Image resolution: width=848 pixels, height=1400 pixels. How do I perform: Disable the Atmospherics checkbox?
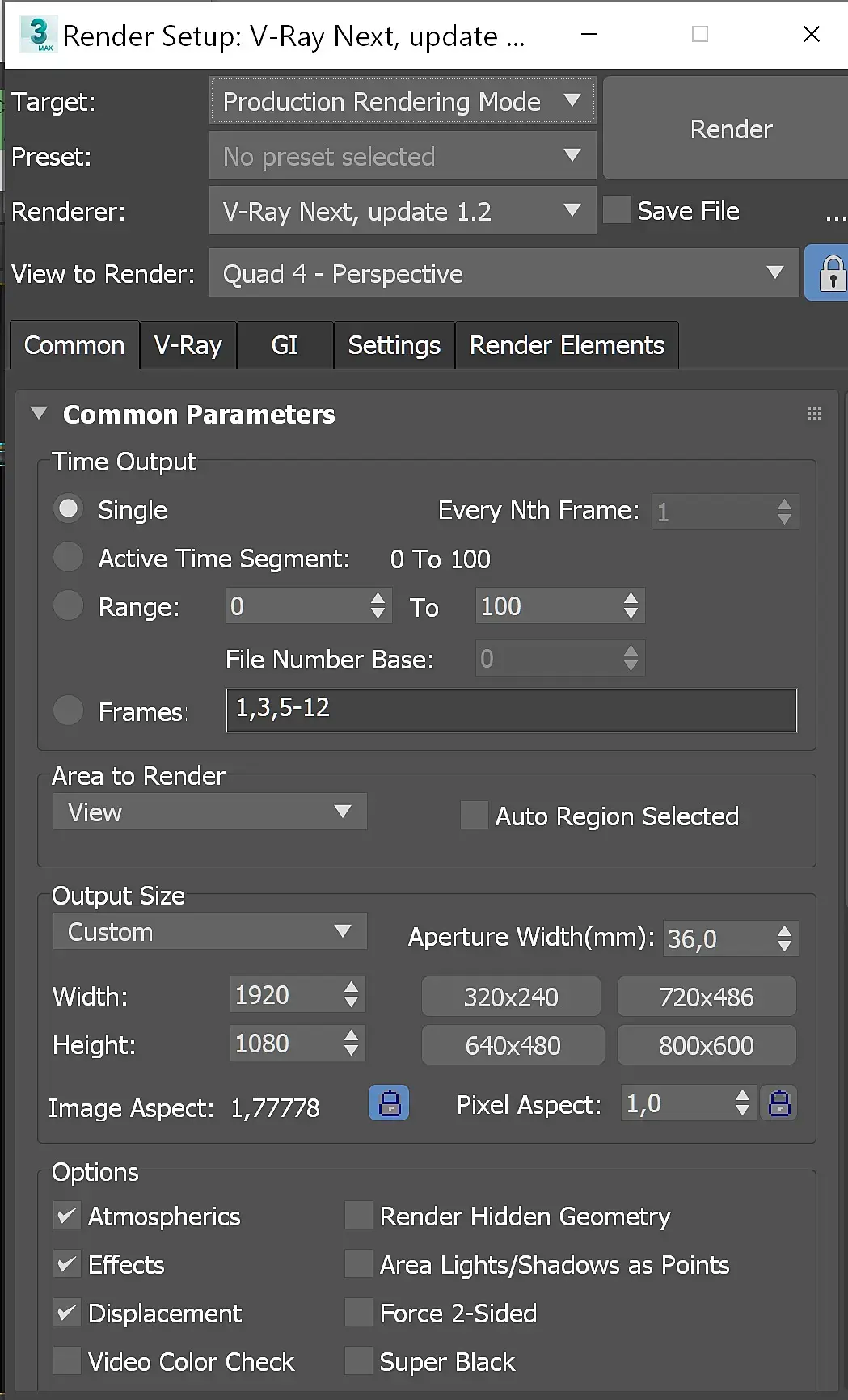[67, 1216]
